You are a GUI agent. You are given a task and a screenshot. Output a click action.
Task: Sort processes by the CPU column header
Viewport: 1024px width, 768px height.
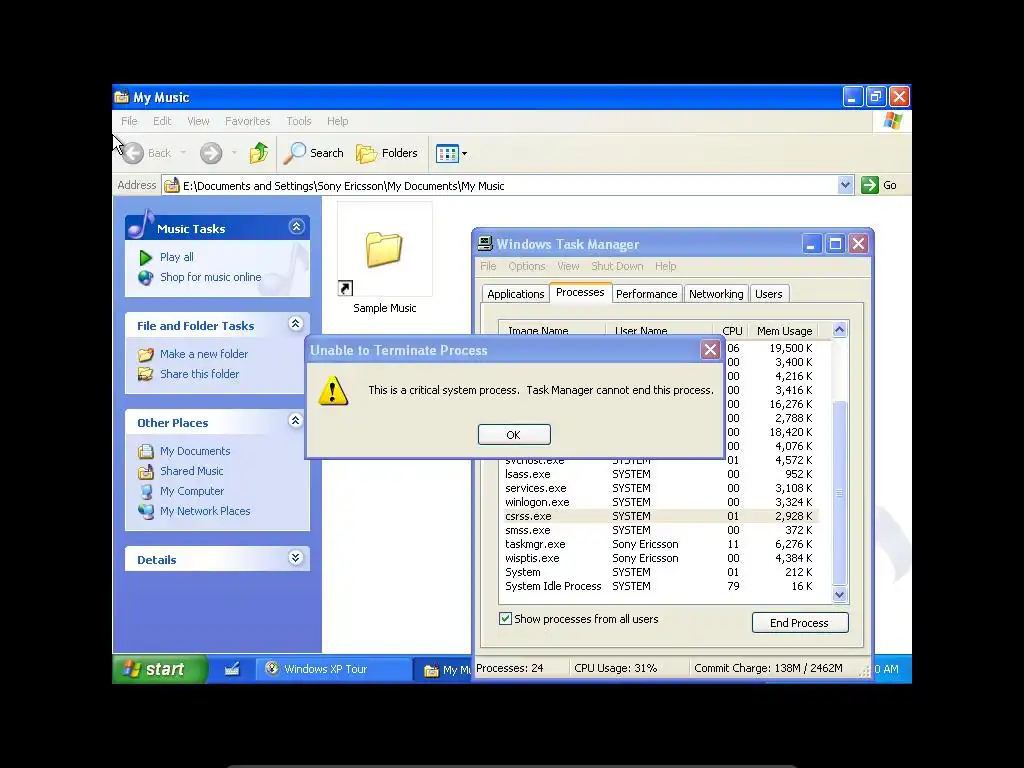coord(731,330)
